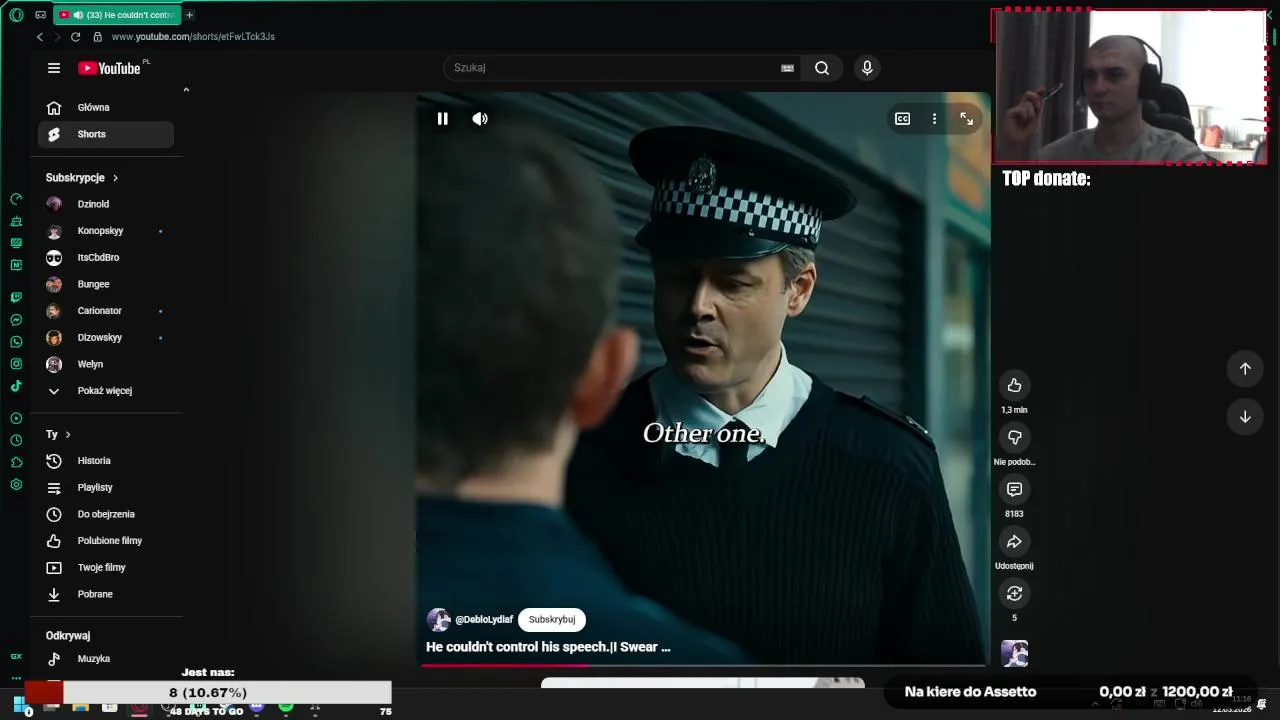The height and width of the screenshot is (720, 1280).
Task: Open Muzyka under Odkrywaj
Action: [x=106, y=659]
